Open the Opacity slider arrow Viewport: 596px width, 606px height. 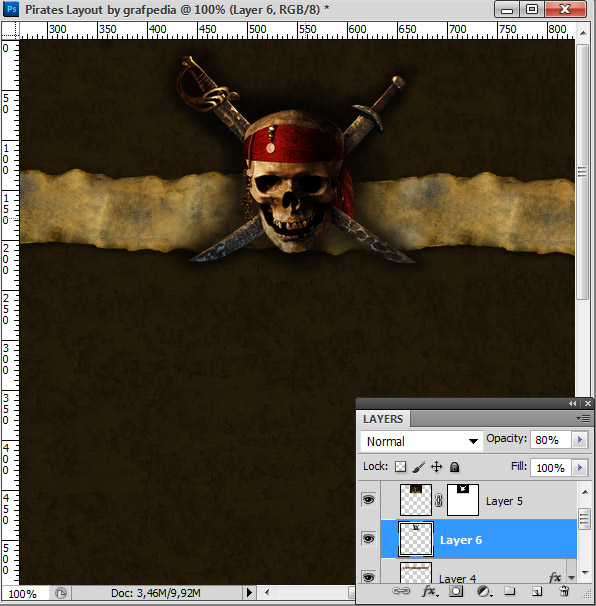(579, 440)
